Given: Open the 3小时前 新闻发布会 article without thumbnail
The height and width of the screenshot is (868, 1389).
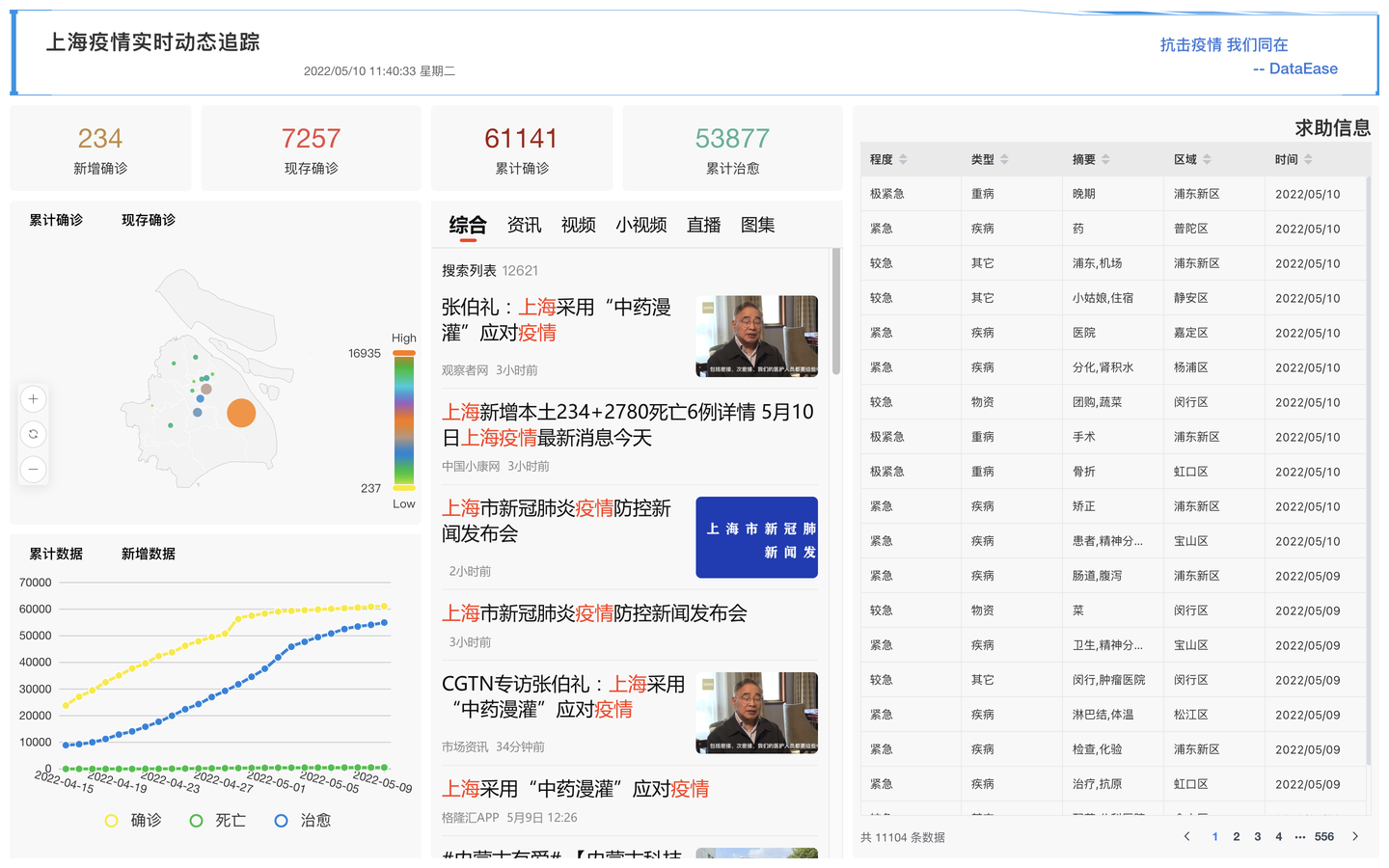Looking at the screenshot, I should pyautogui.click(x=594, y=613).
